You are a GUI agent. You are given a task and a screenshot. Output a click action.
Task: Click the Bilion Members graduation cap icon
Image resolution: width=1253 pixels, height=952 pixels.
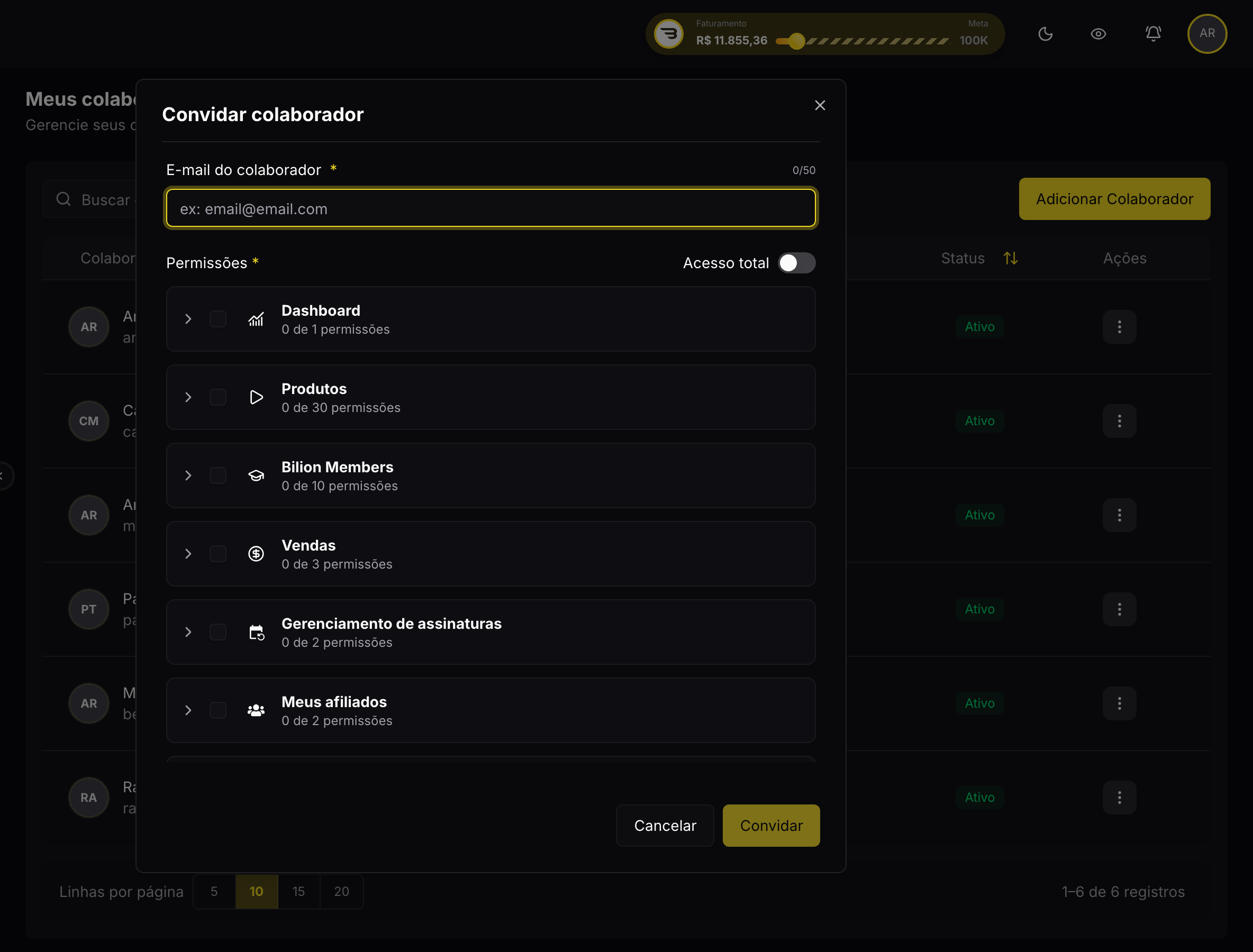tap(256, 475)
